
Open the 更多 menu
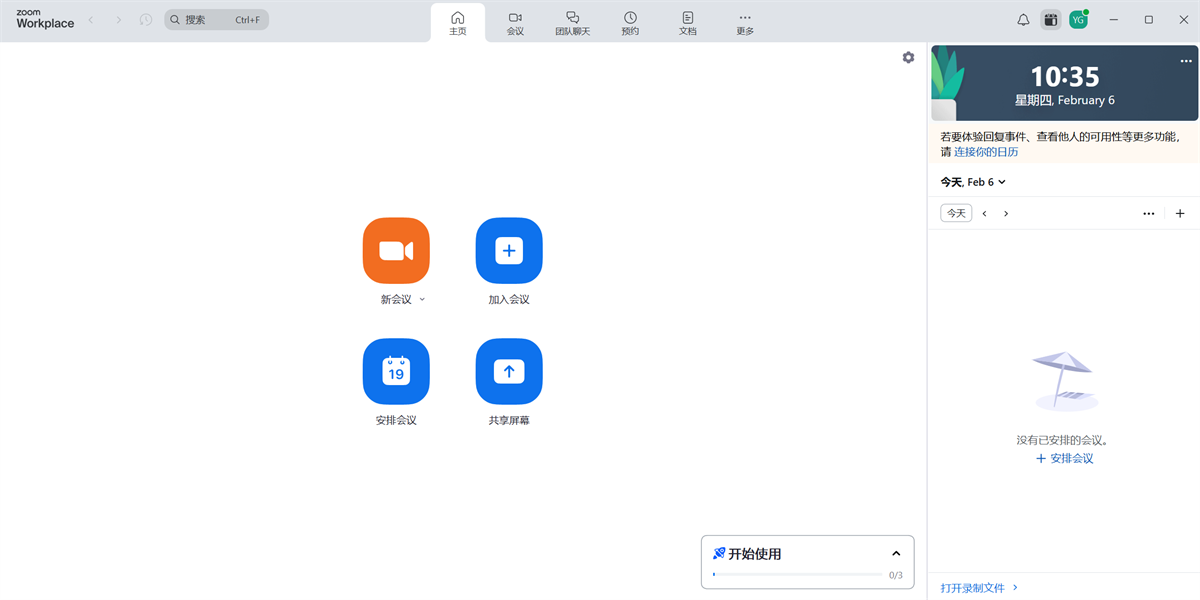click(744, 22)
